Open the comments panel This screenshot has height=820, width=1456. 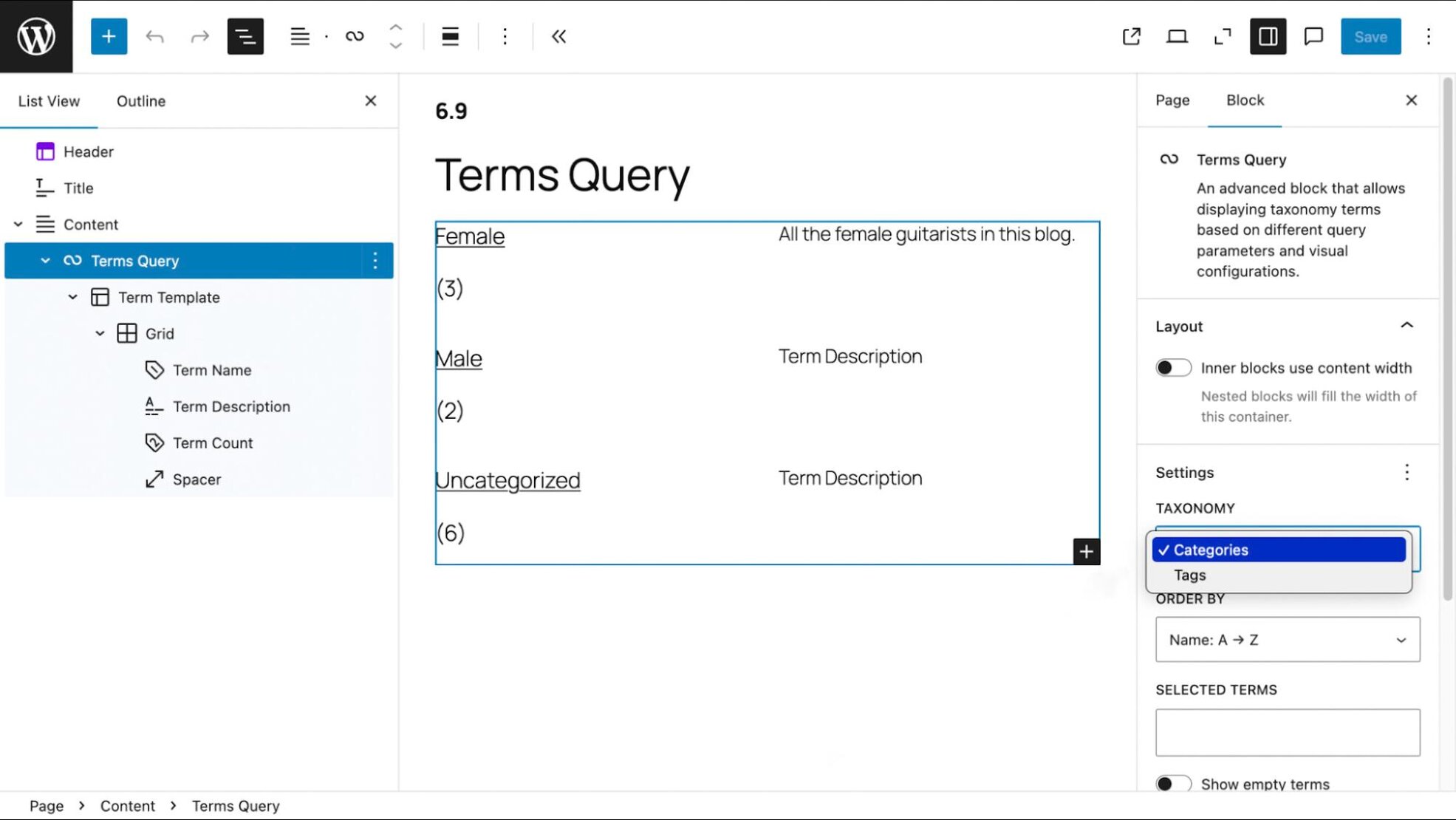pyautogui.click(x=1313, y=36)
